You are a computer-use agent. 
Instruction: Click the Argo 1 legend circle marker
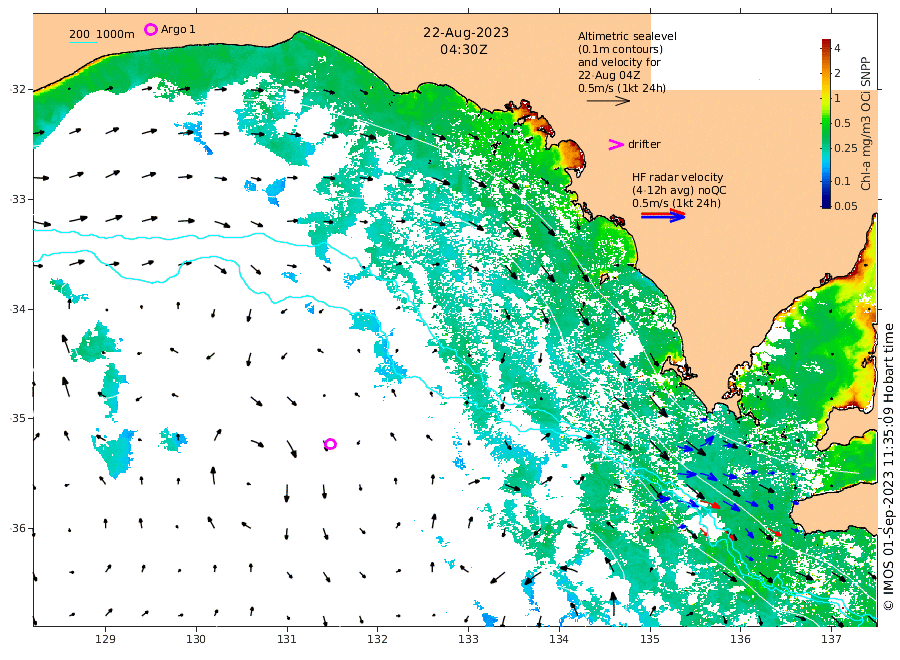150,29
